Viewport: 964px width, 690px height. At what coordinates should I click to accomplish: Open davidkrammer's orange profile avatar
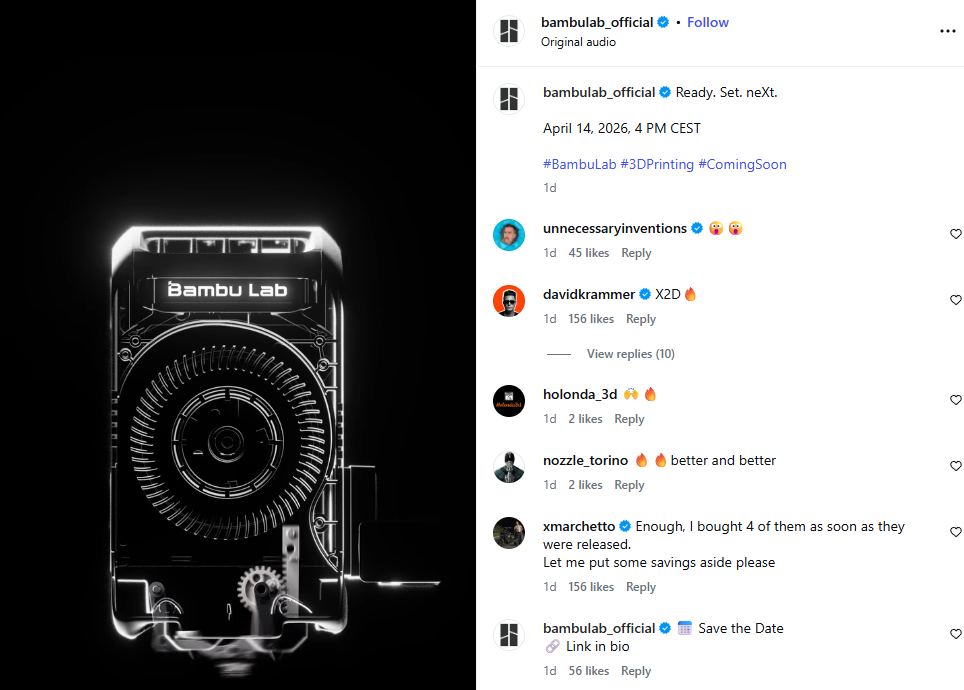click(x=509, y=301)
